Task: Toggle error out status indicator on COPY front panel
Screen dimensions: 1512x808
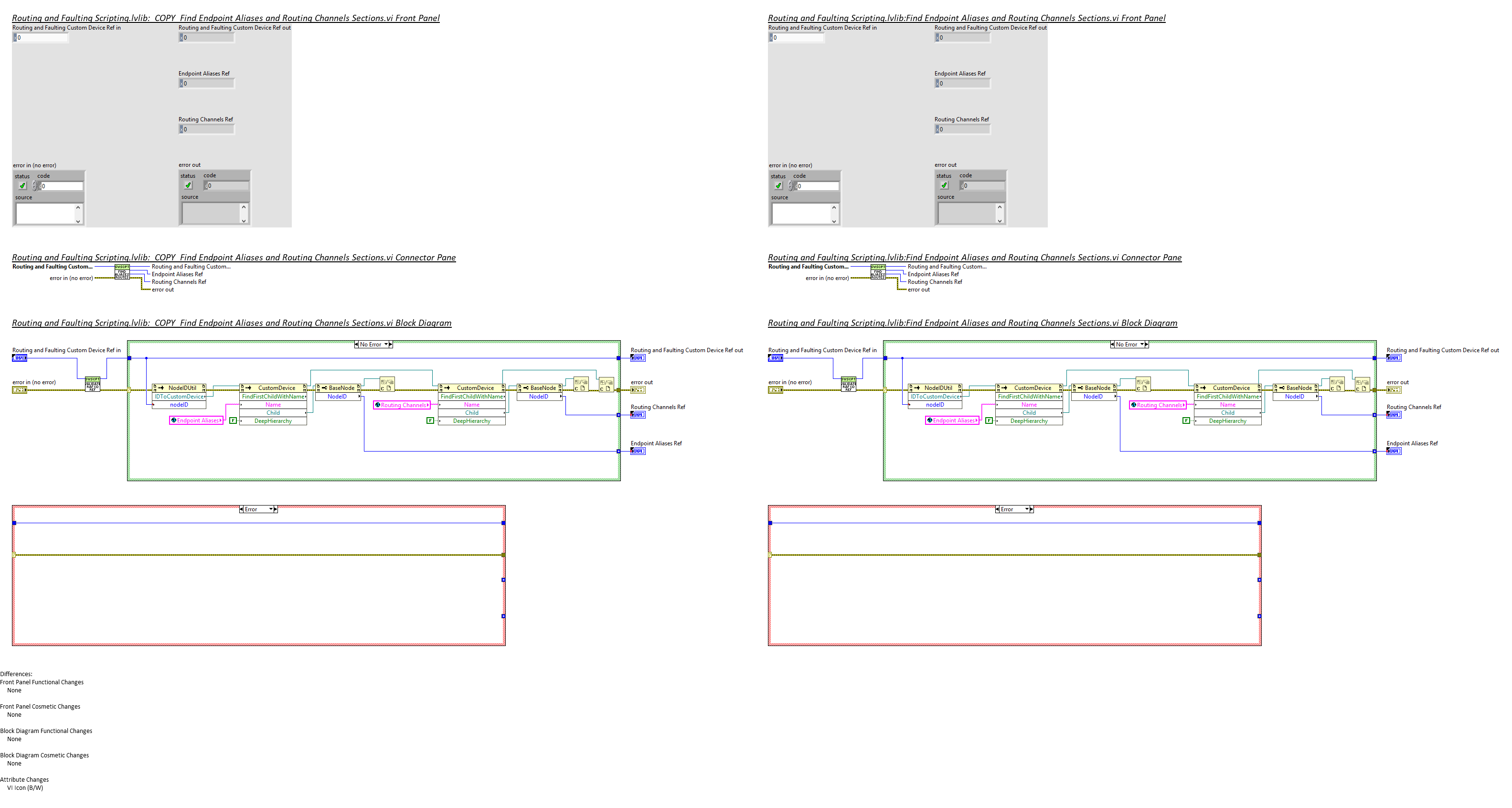Action: pos(189,185)
